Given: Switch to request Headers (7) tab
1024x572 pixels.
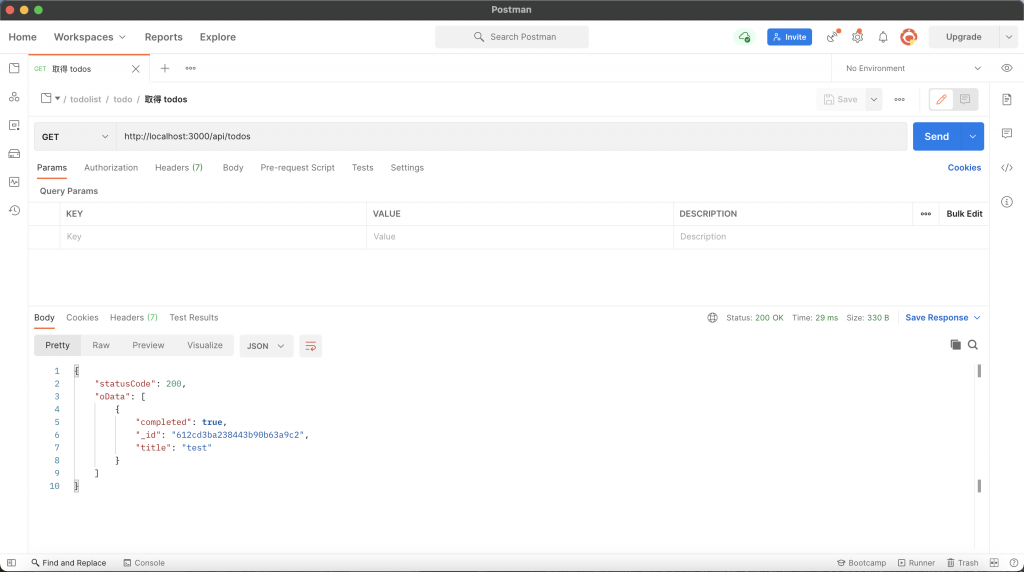Looking at the screenshot, I should click(x=179, y=168).
